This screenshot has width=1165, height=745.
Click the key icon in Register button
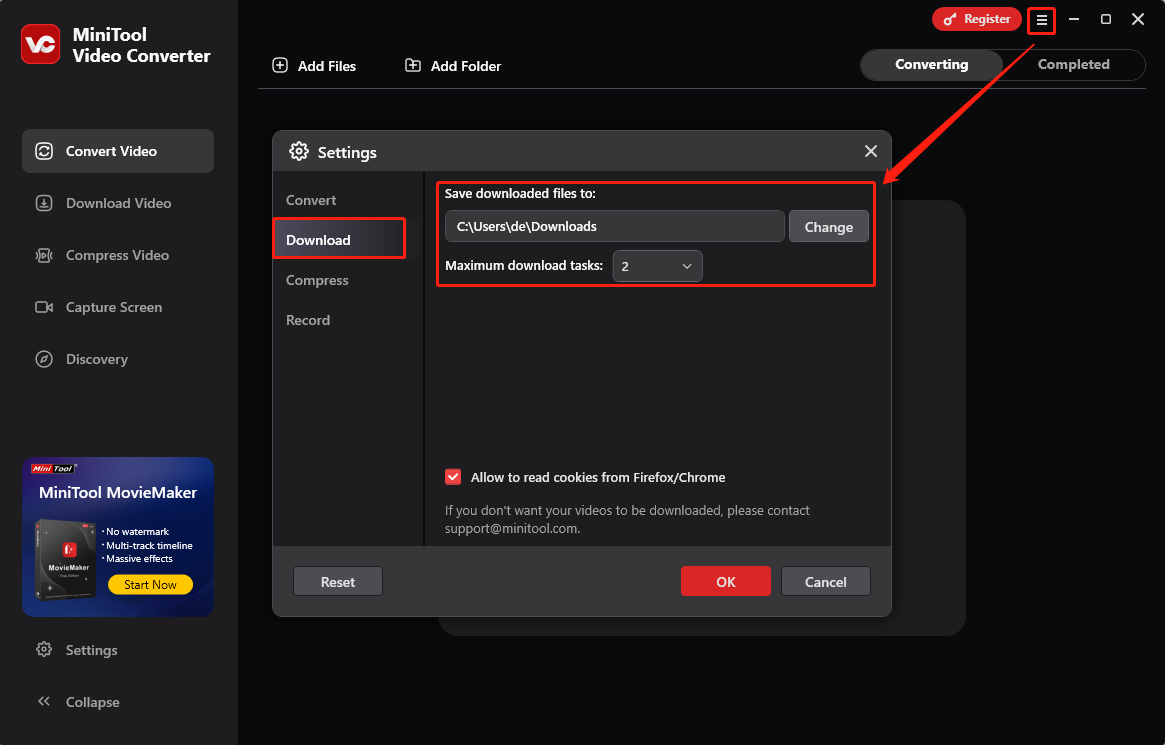coord(950,19)
